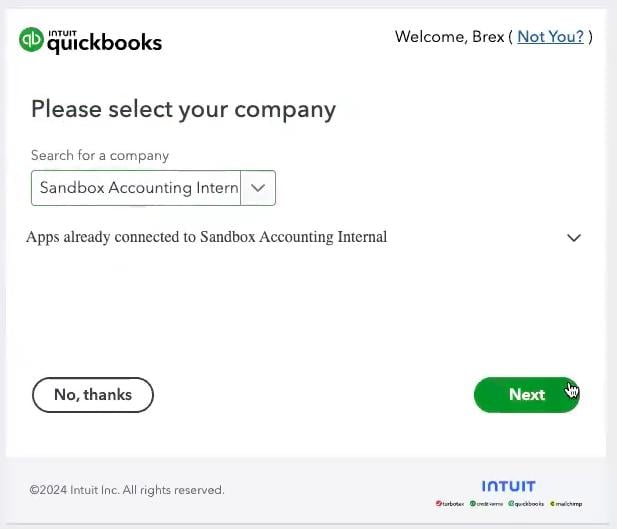Screen dimensions: 617x529
Task: Expand the apps already connected section
Action: [574, 238]
